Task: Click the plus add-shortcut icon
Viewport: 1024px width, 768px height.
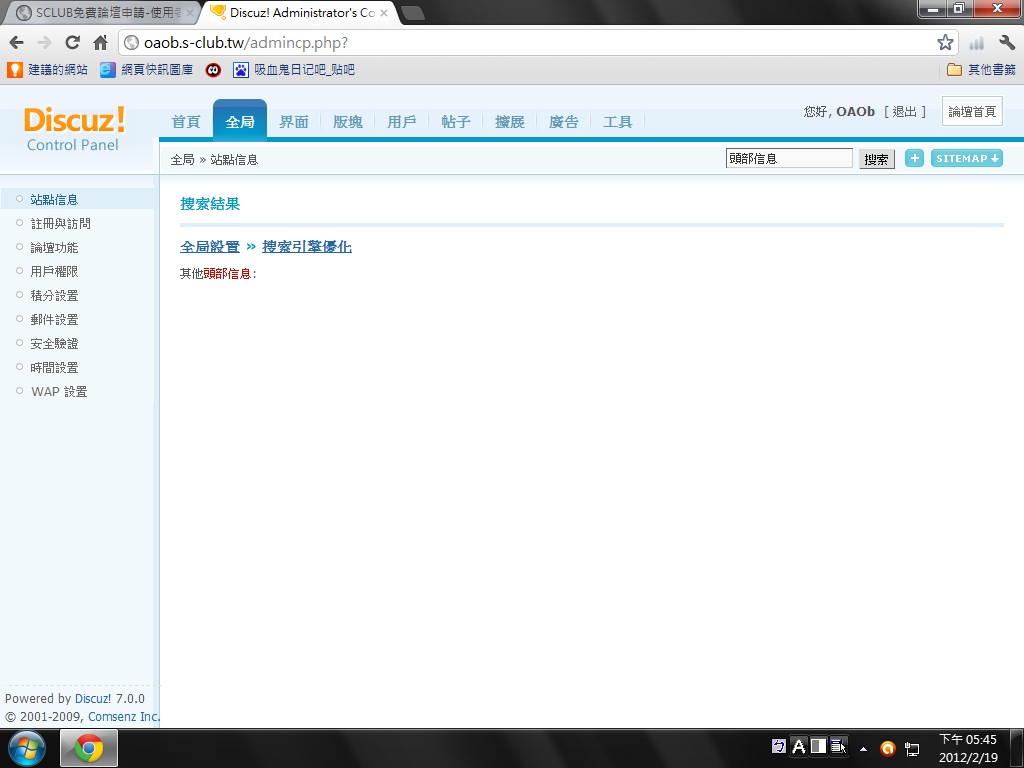Action: coord(914,158)
